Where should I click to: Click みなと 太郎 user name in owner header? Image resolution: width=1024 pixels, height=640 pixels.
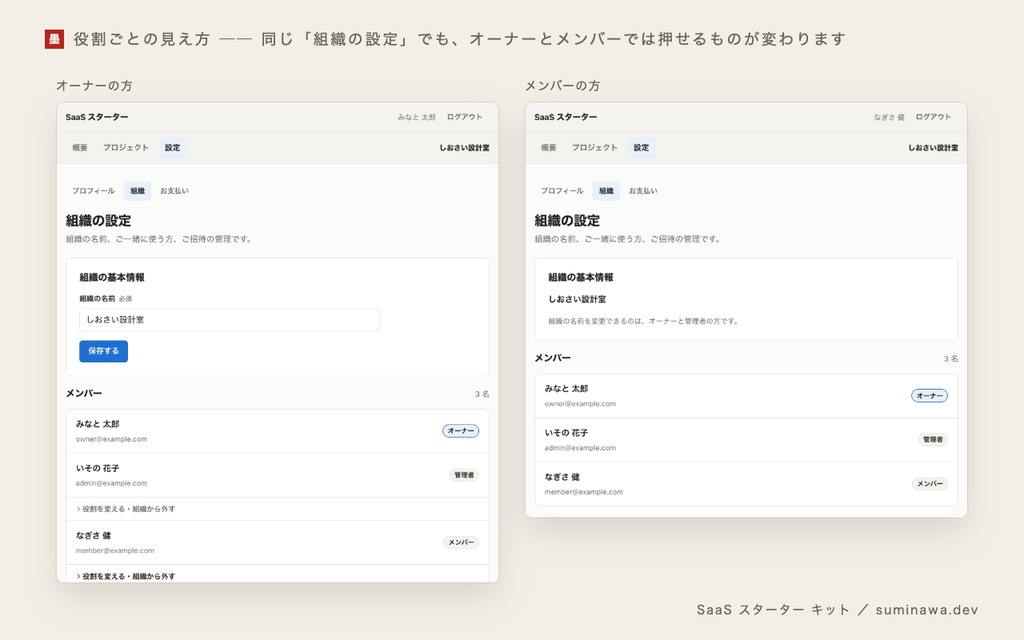coord(417,117)
